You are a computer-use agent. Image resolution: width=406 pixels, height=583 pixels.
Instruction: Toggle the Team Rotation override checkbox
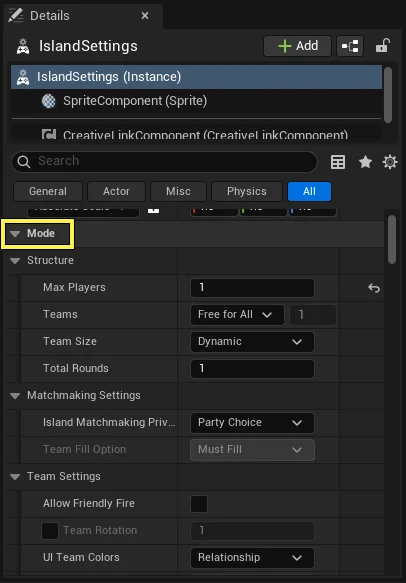click(50, 531)
